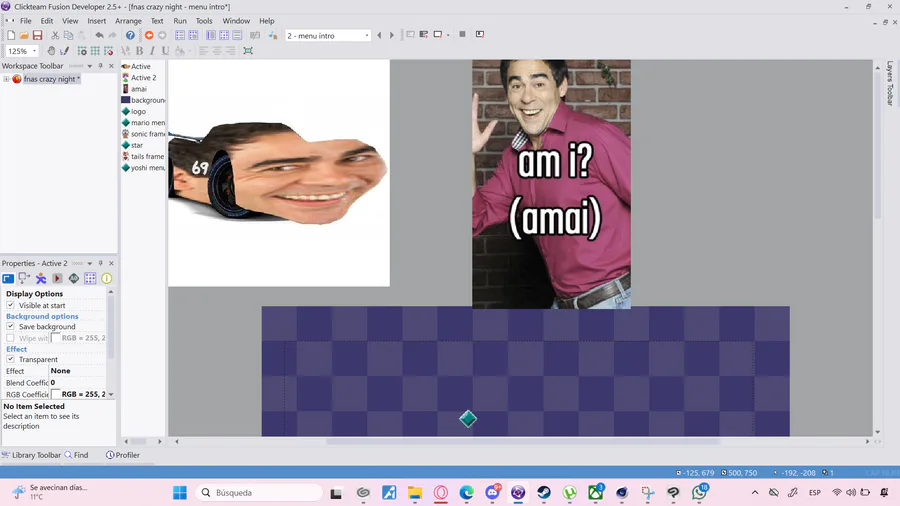900x506 pixels.
Task: Click the Bold formatting icon
Action: coord(139,51)
